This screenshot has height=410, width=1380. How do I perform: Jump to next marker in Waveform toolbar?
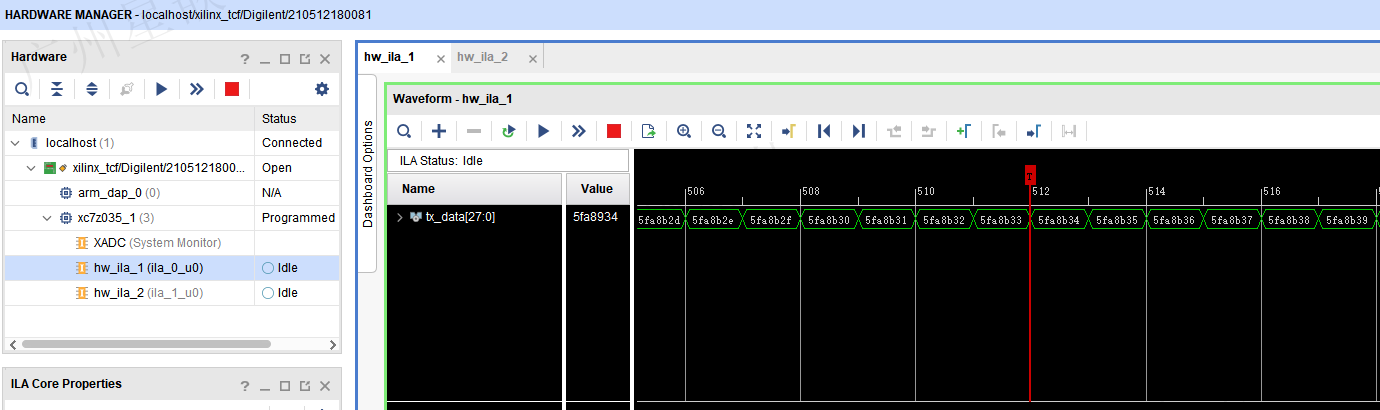point(1034,131)
